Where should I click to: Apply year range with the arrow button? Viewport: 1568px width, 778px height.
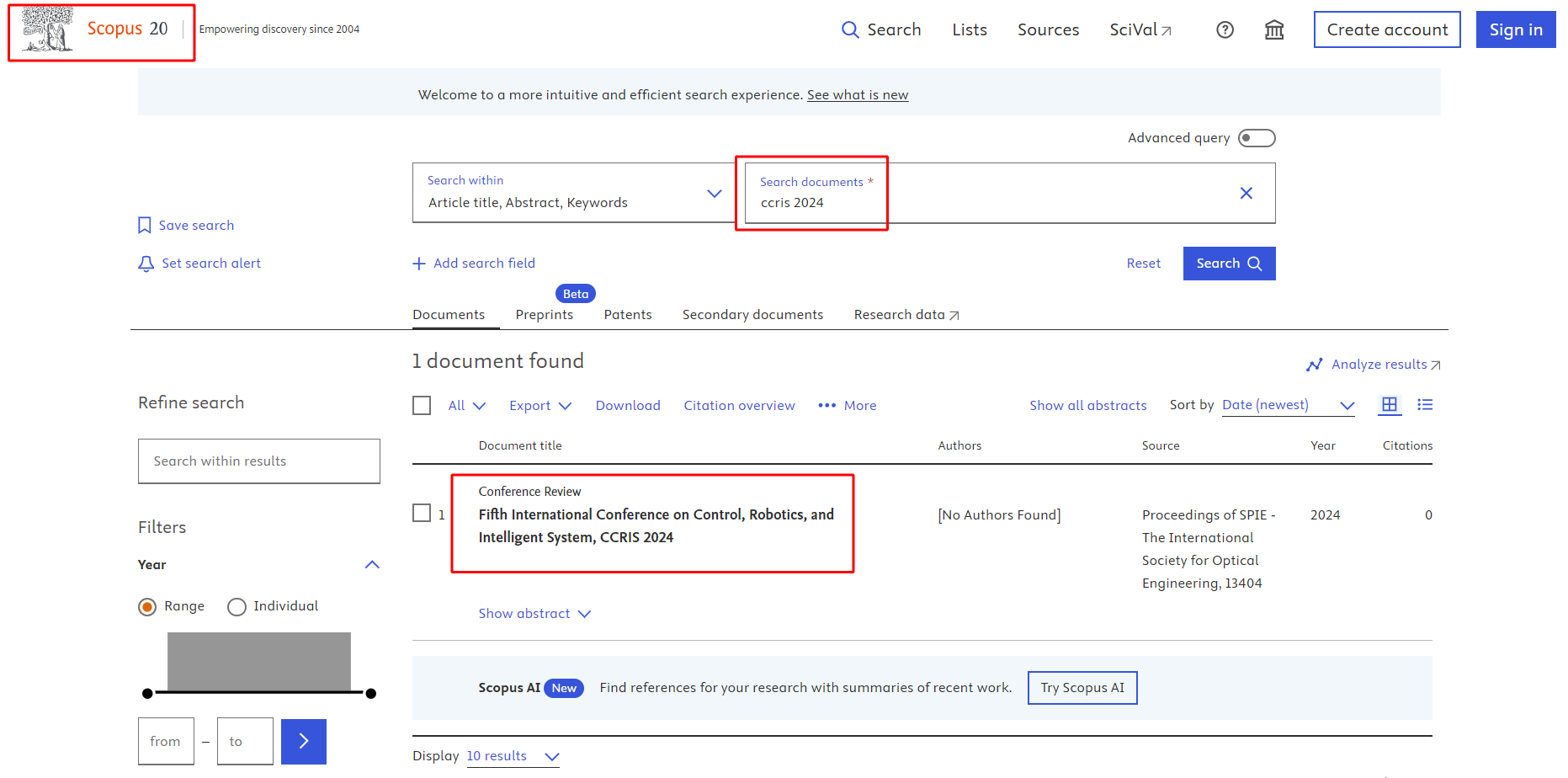(x=304, y=741)
